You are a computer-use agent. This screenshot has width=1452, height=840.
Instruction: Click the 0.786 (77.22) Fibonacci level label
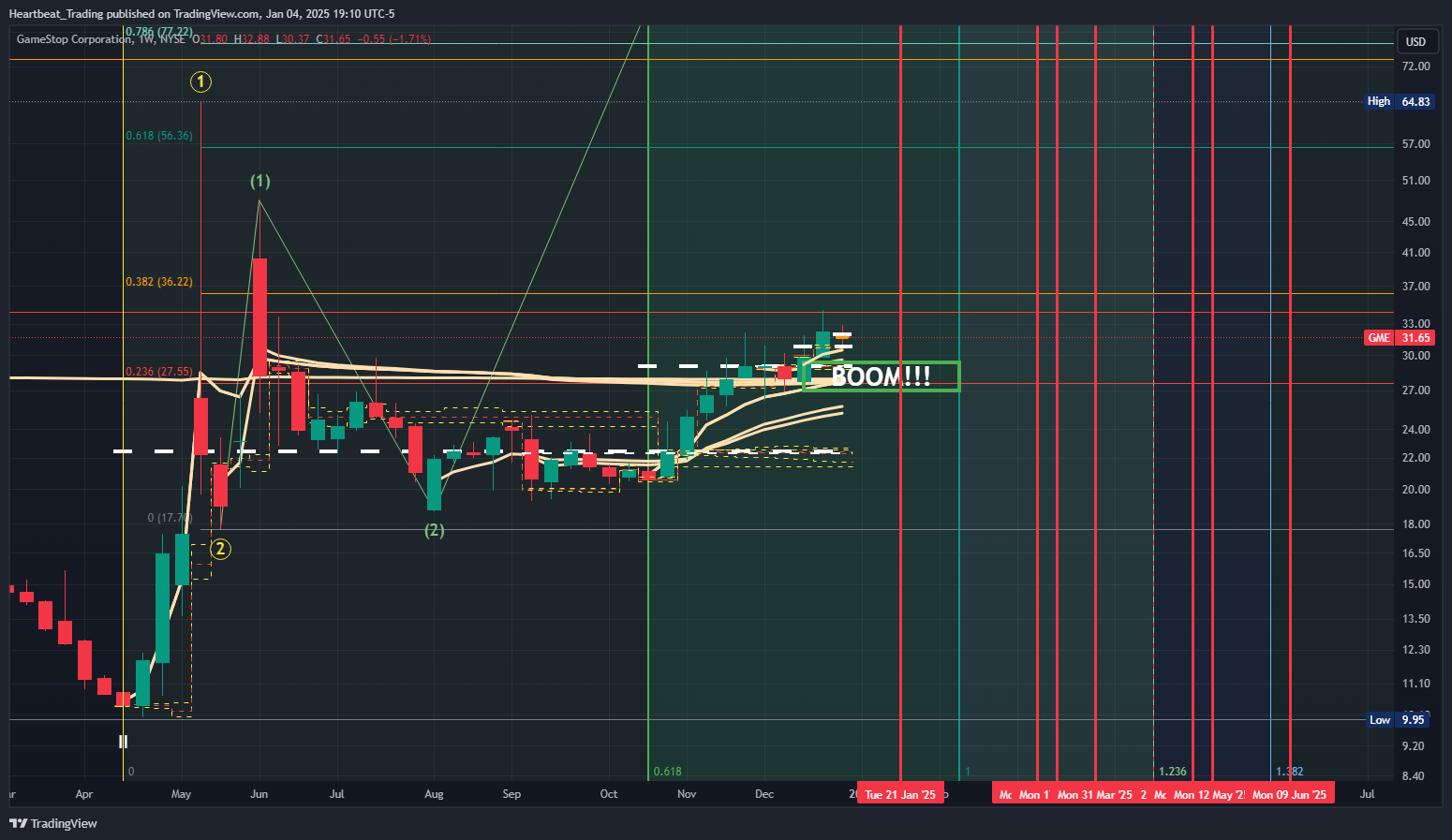(x=159, y=32)
